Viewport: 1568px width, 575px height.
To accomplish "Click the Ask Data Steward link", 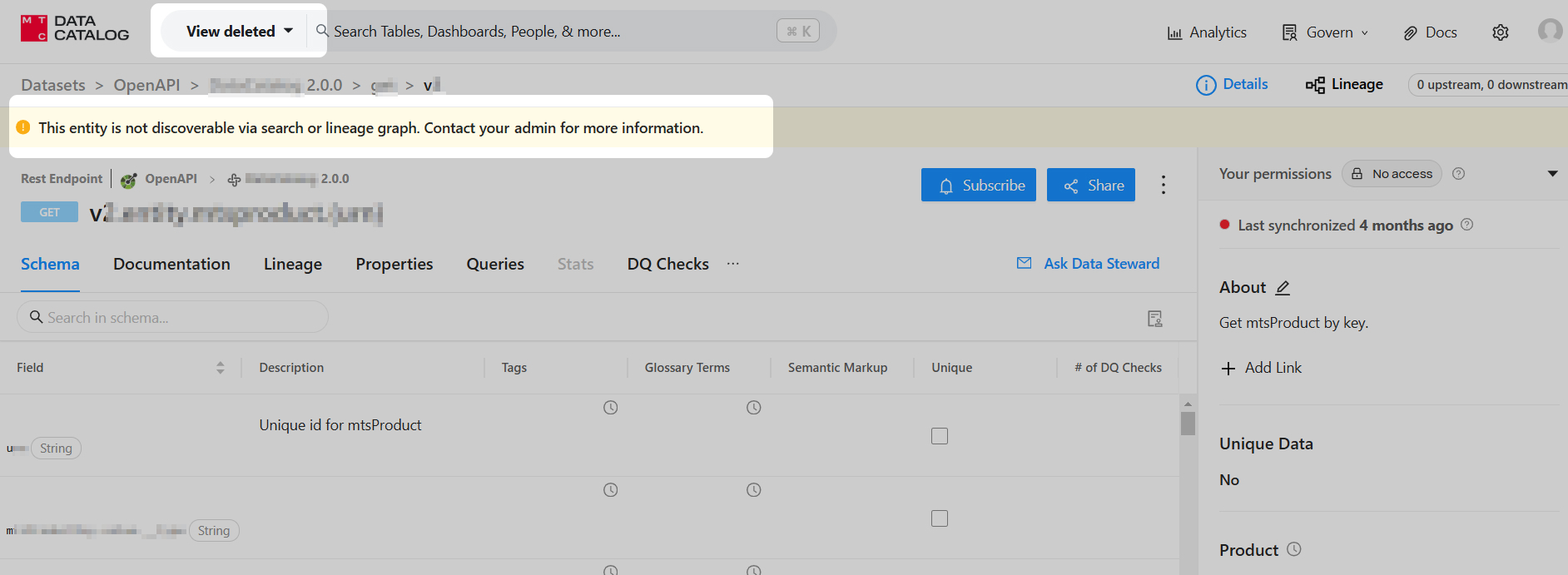I will [x=1088, y=264].
